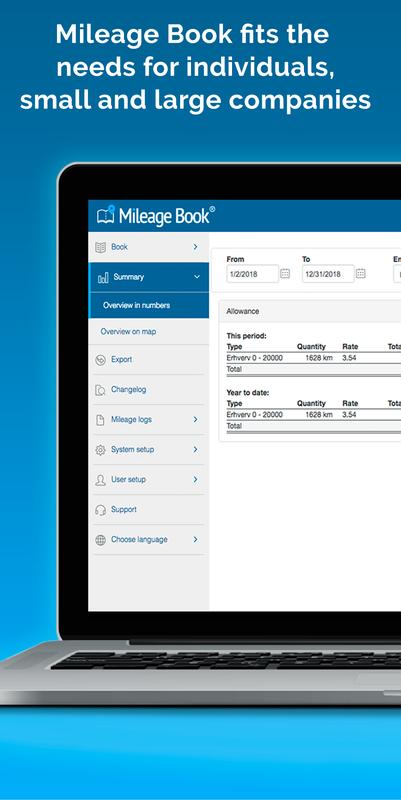Collapse the Summary section chevron
Screen dimensions: 401x800
pos(197,277)
